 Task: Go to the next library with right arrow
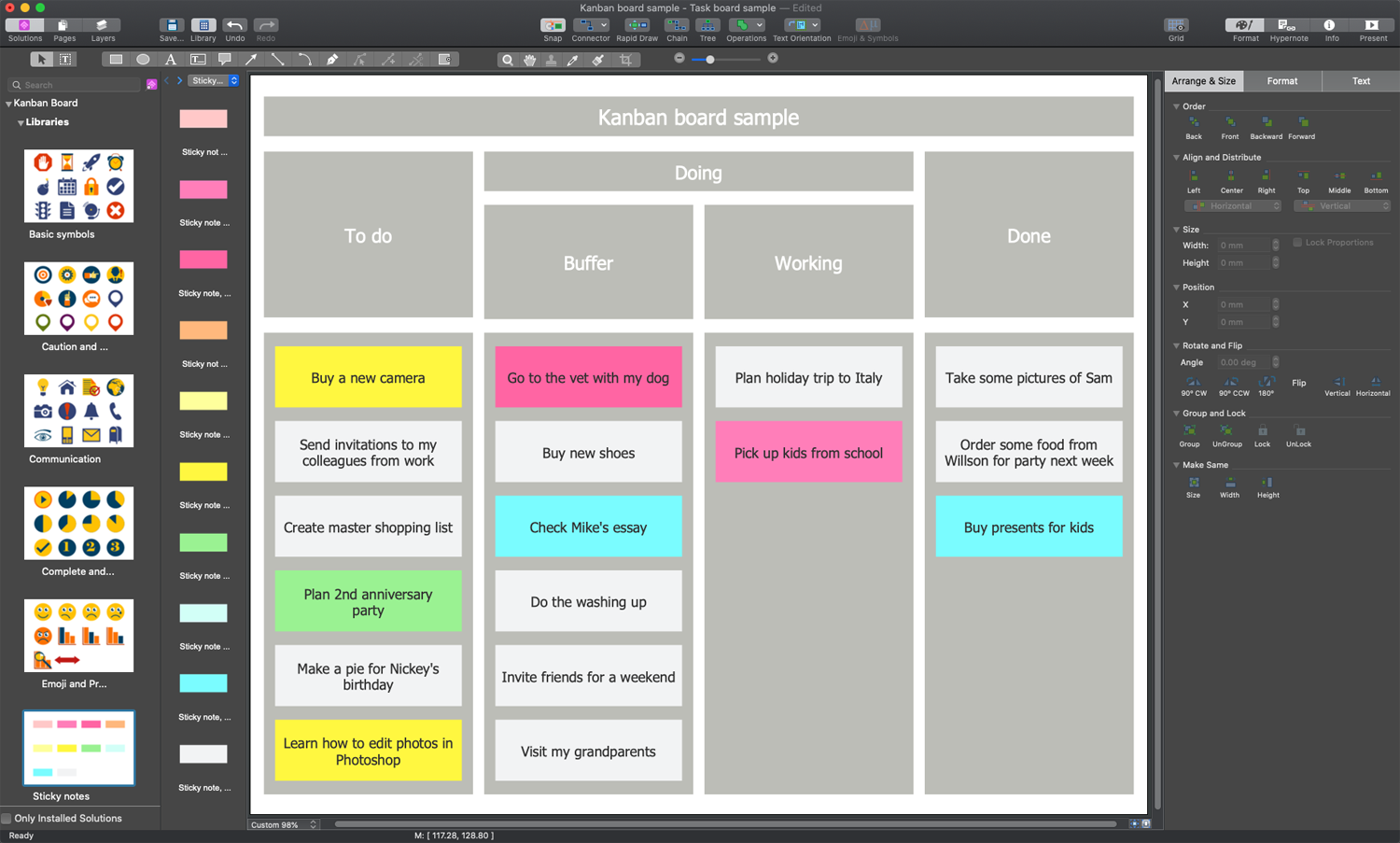180,81
